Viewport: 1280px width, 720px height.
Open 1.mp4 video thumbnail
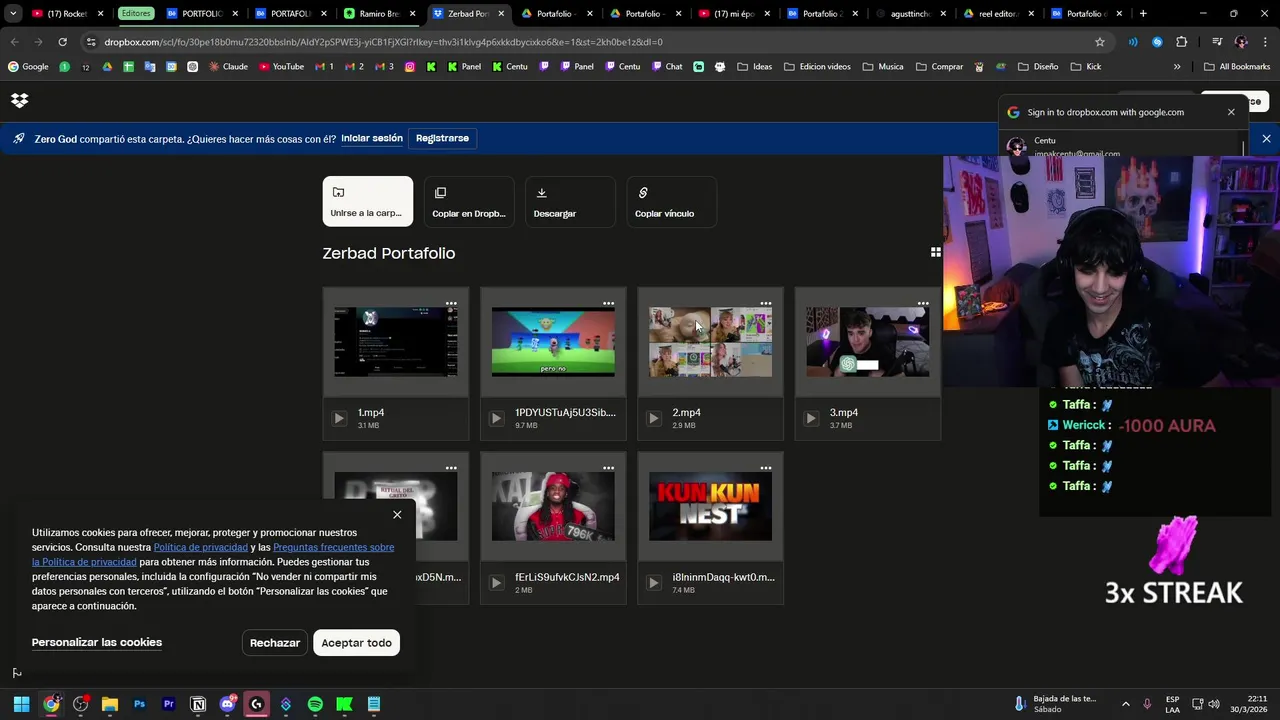point(396,342)
